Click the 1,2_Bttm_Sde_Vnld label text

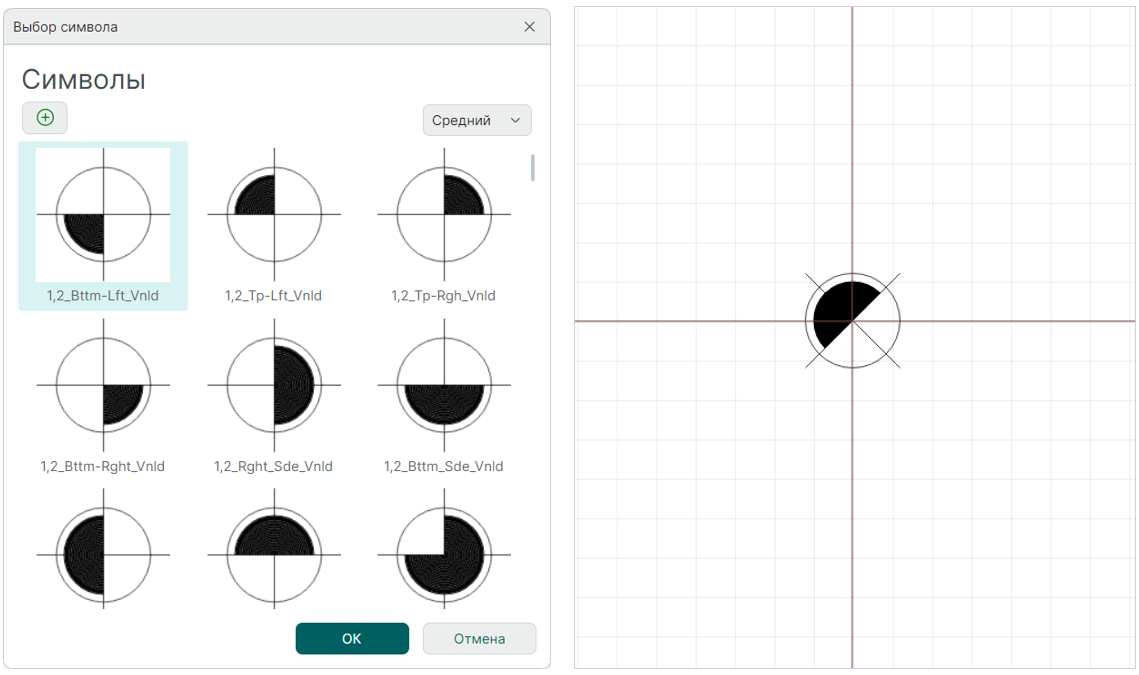443,466
